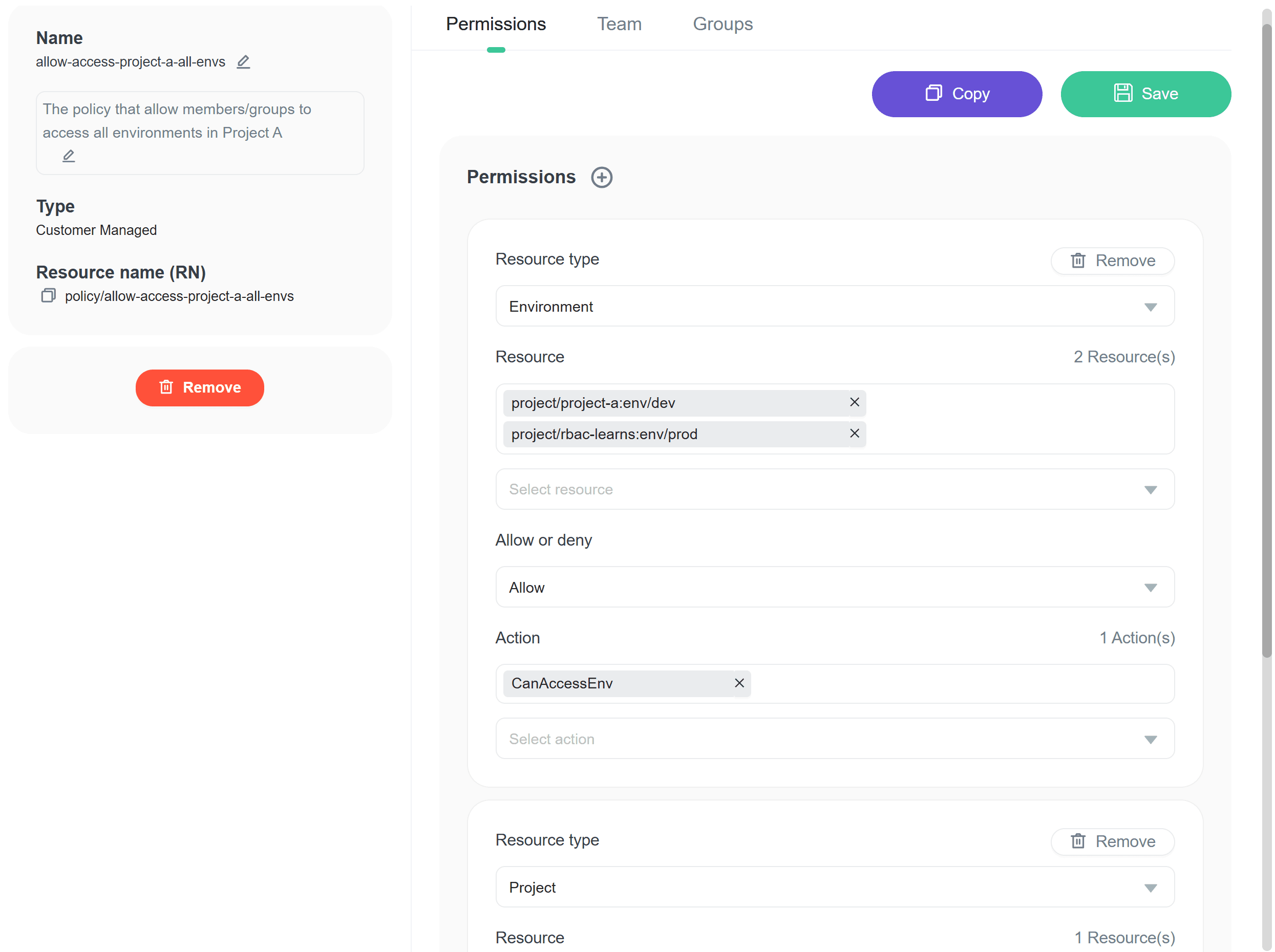Copy the resource name with the copy icon
This screenshot has height=952, width=1275.
(x=49, y=296)
